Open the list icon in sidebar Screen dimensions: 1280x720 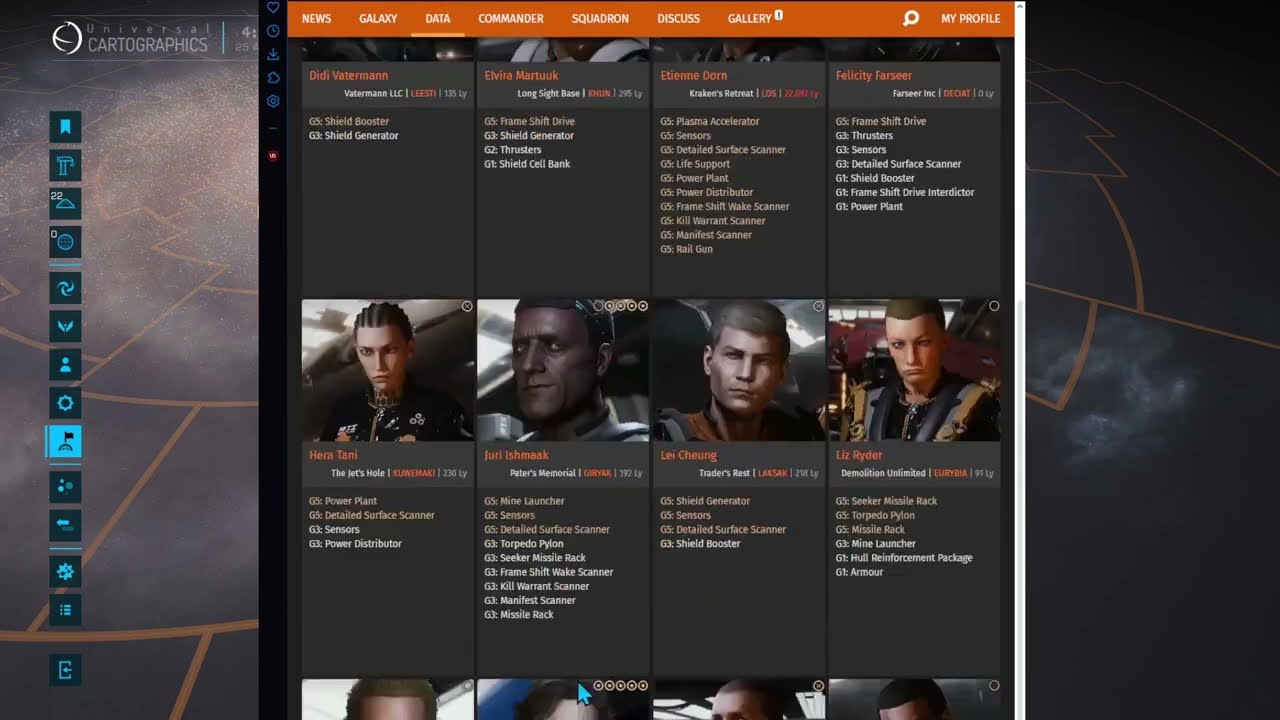coord(65,610)
